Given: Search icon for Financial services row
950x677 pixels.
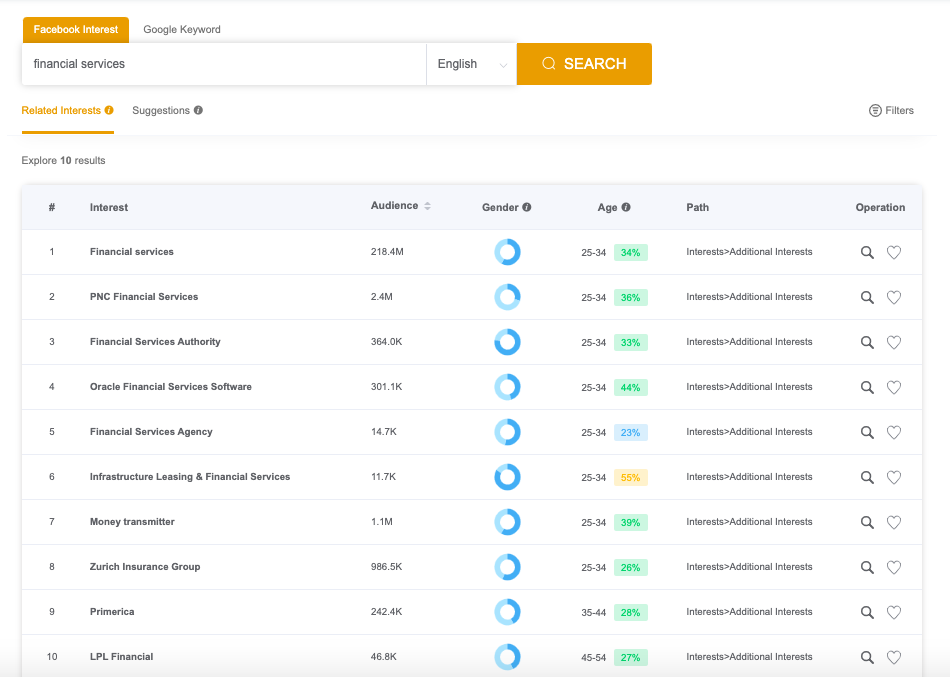Looking at the screenshot, I should click(867, 252).
